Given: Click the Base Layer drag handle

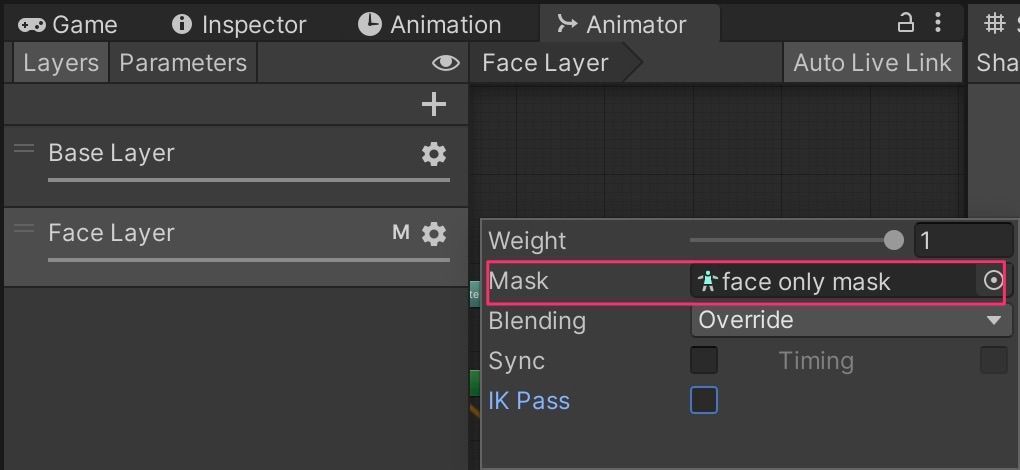Looking at the screenshot, I should (x=24, y=148).
